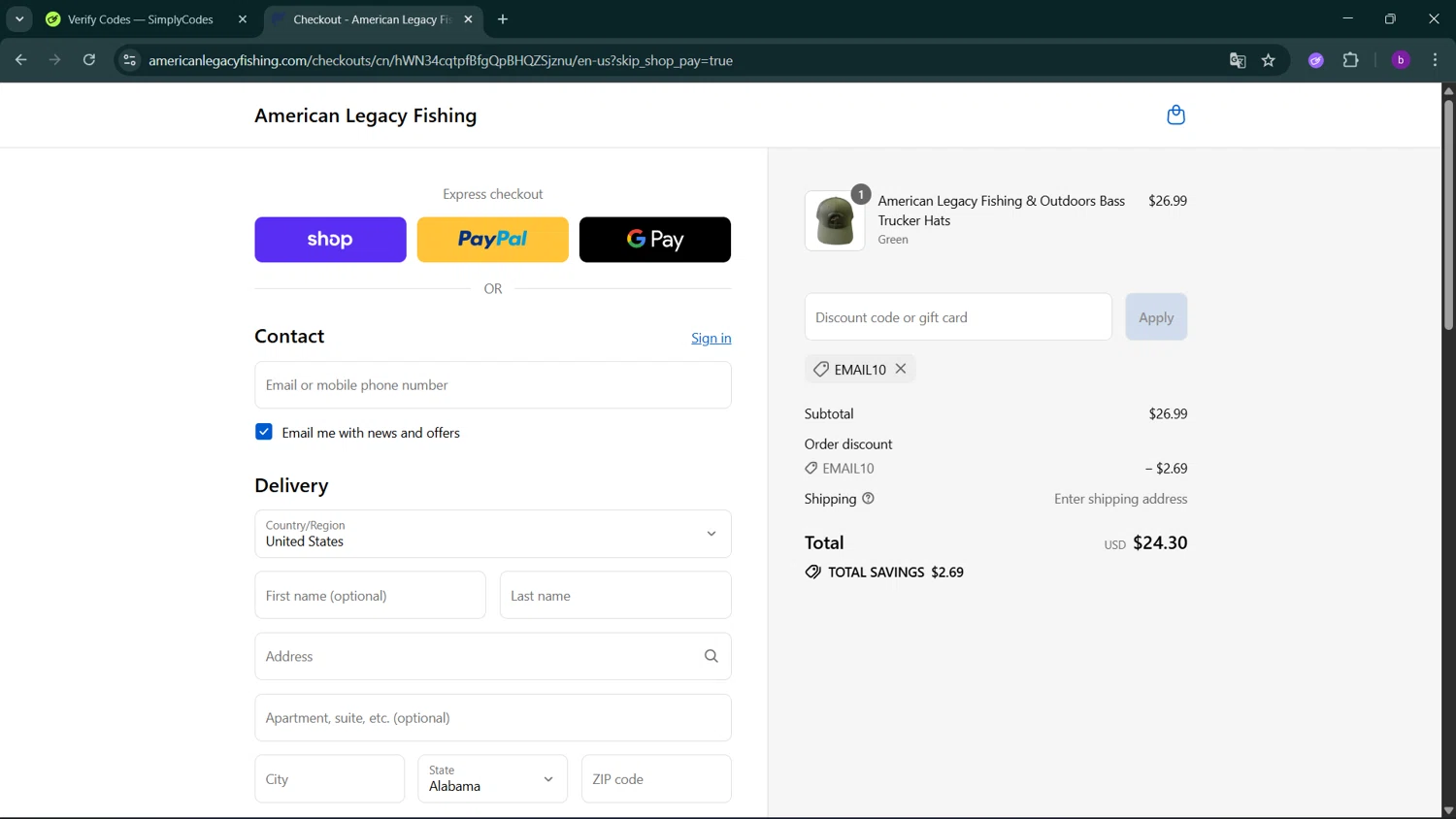Focus the ZIP code field

click(x=656, y=779)
